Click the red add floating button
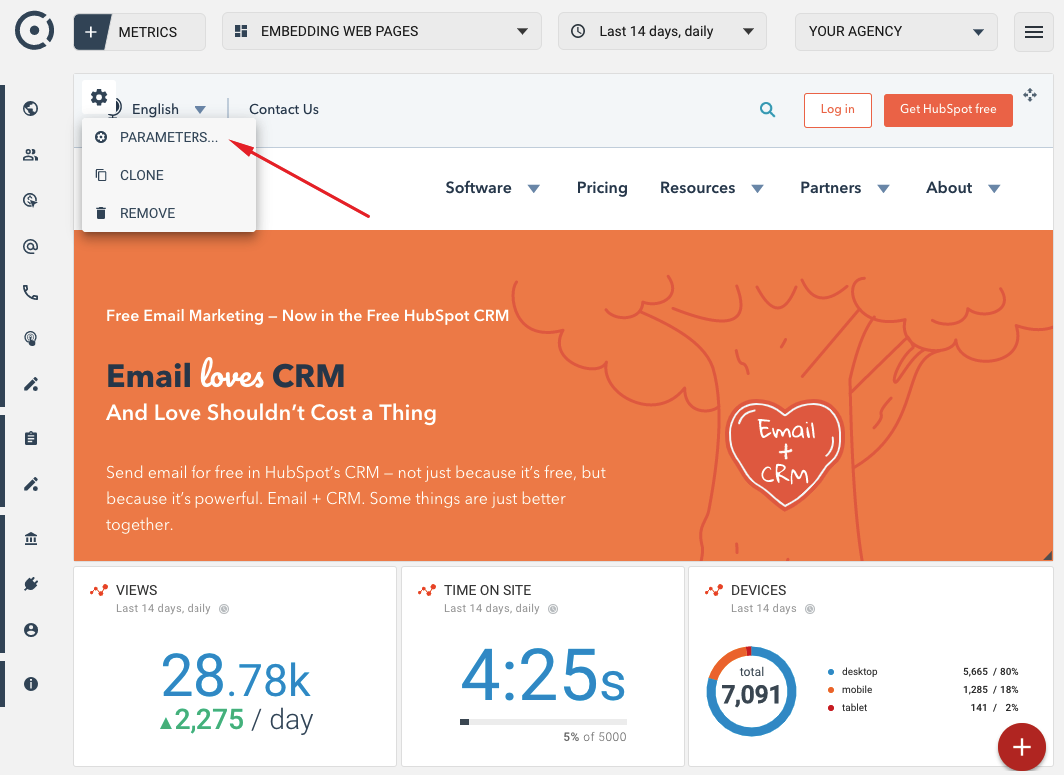This screenshot has height=775, width=1064. click(1021, 747)
